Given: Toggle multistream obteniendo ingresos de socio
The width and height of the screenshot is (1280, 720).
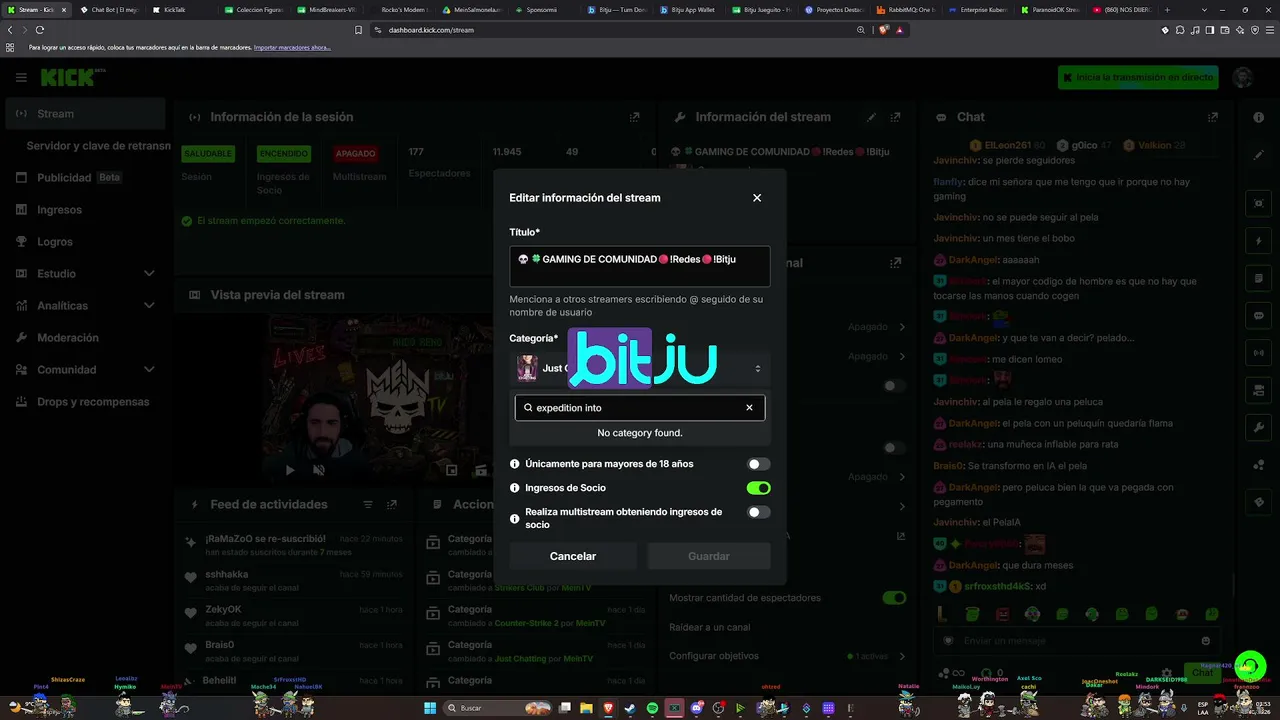Looking at the screenshot, I should pyautogui.click(x=759, y=512).
